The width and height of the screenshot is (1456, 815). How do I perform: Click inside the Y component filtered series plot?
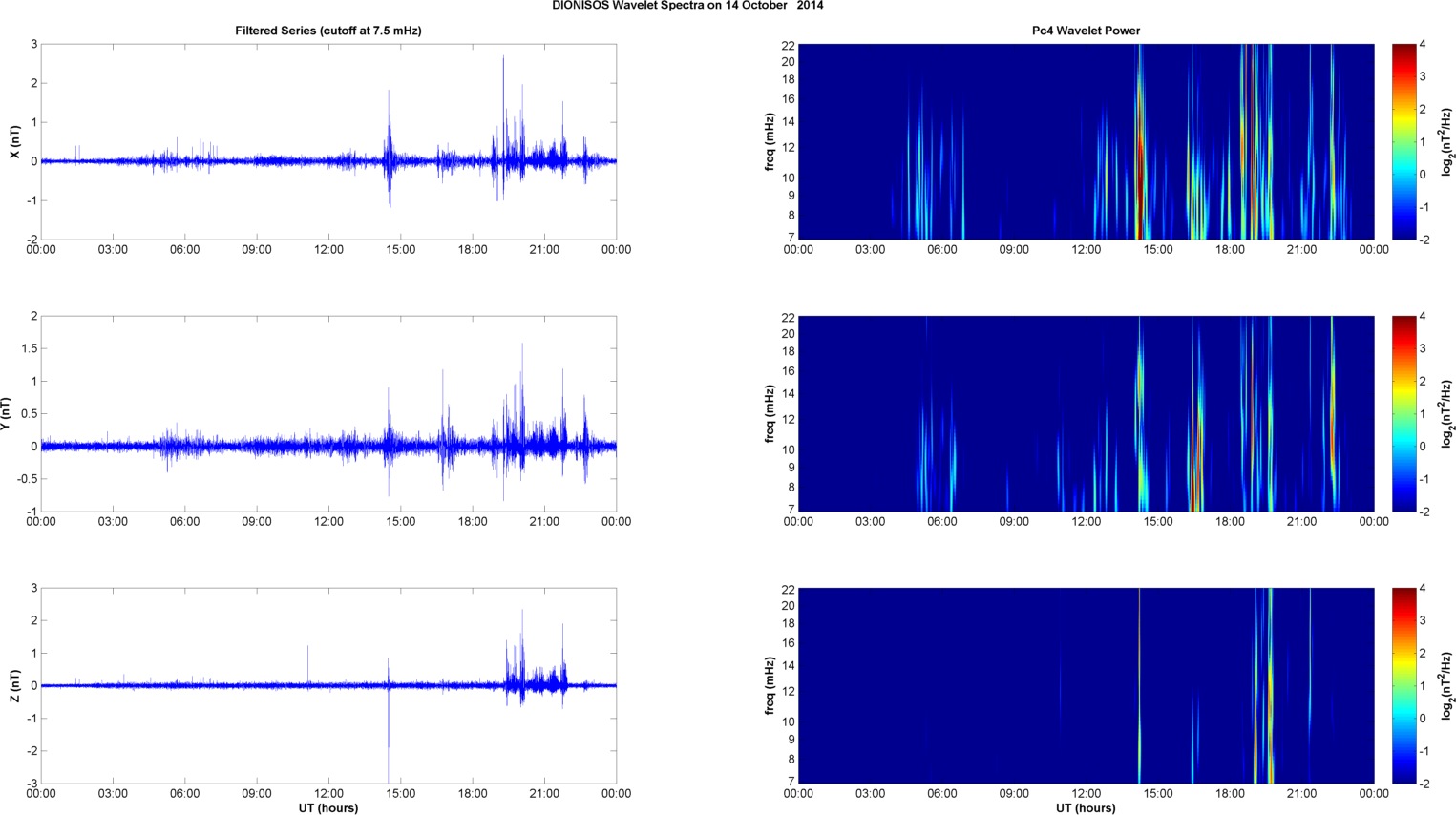[328, 414]
